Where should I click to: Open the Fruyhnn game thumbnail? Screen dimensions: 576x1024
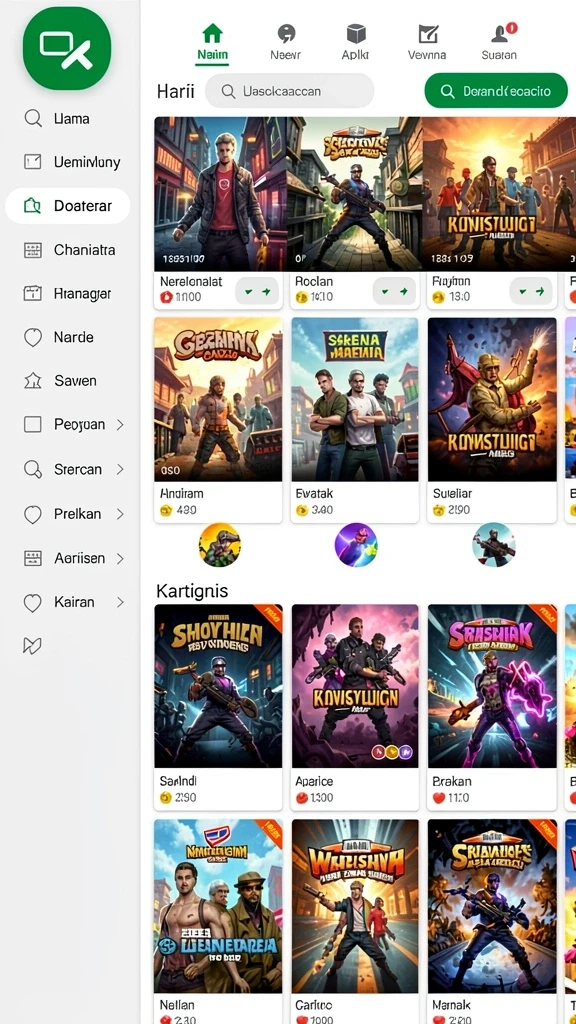pyautogui.click(x=499, y=194)
